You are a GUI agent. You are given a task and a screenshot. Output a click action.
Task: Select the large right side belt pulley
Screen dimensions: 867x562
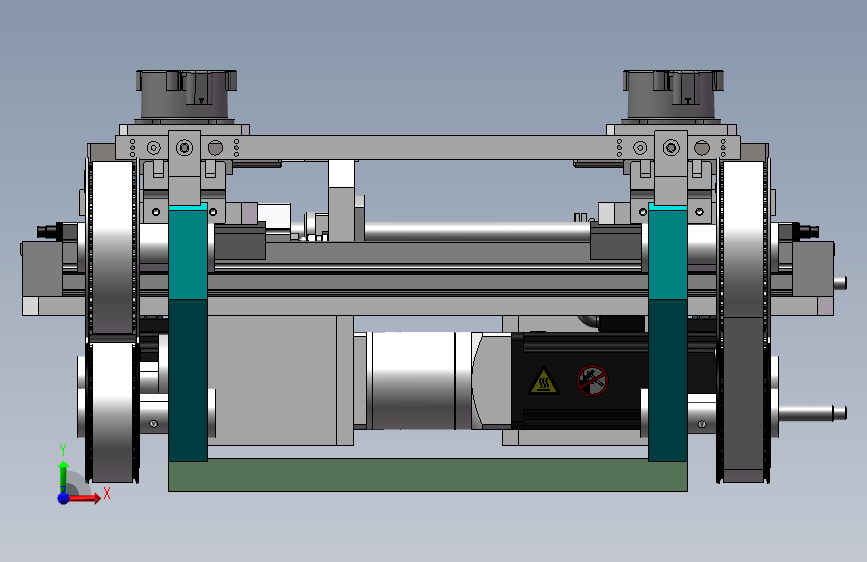point(744,321)
